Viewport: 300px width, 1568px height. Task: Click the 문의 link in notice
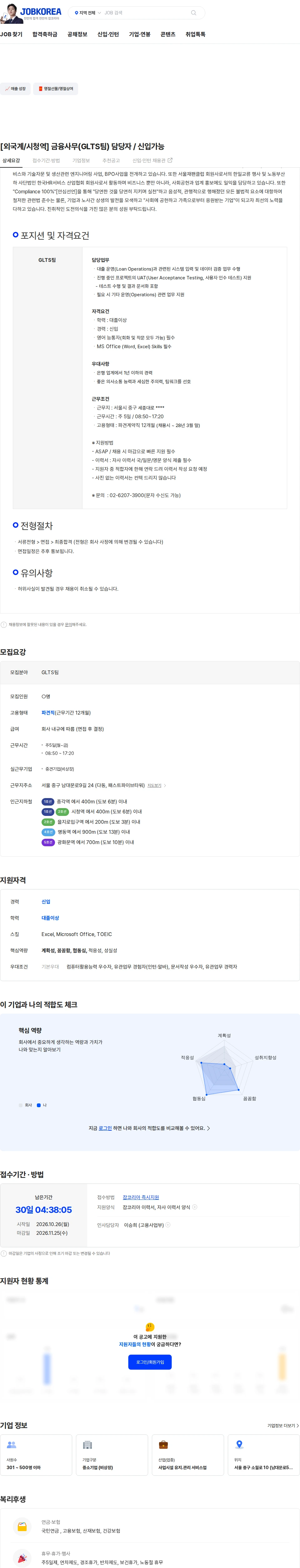tap(68, 624)
